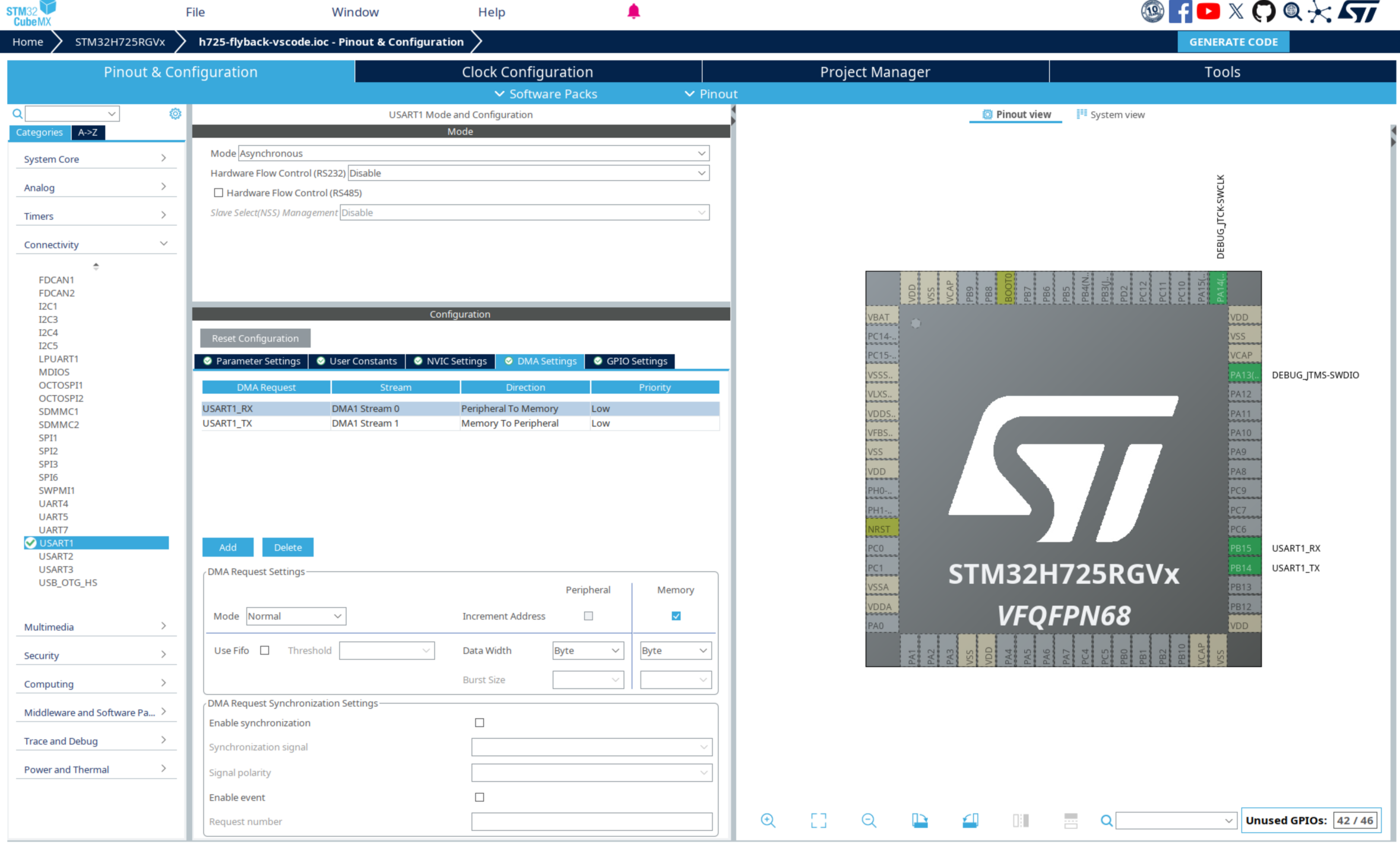Click the best fit icon below the chip
Viewport: 1400px width, 844px height.
(818, 821)
